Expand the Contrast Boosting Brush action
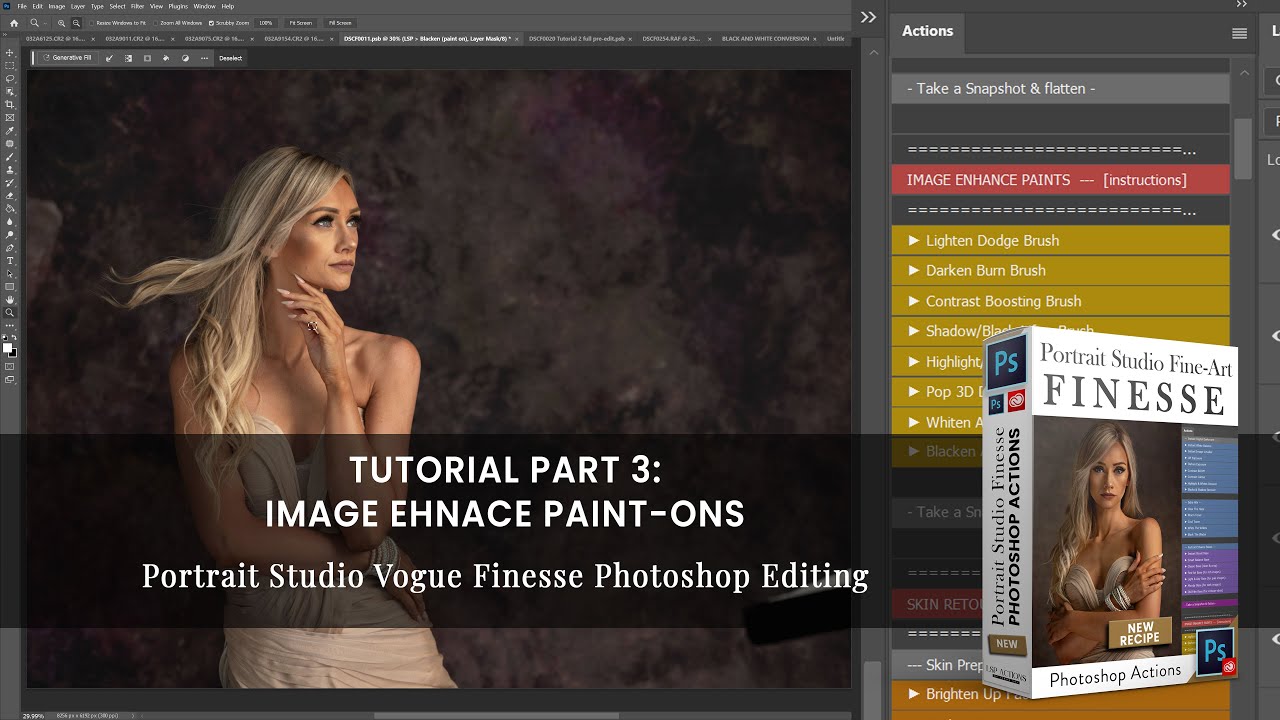This screenshot has width=1280, height=720. 913,301
